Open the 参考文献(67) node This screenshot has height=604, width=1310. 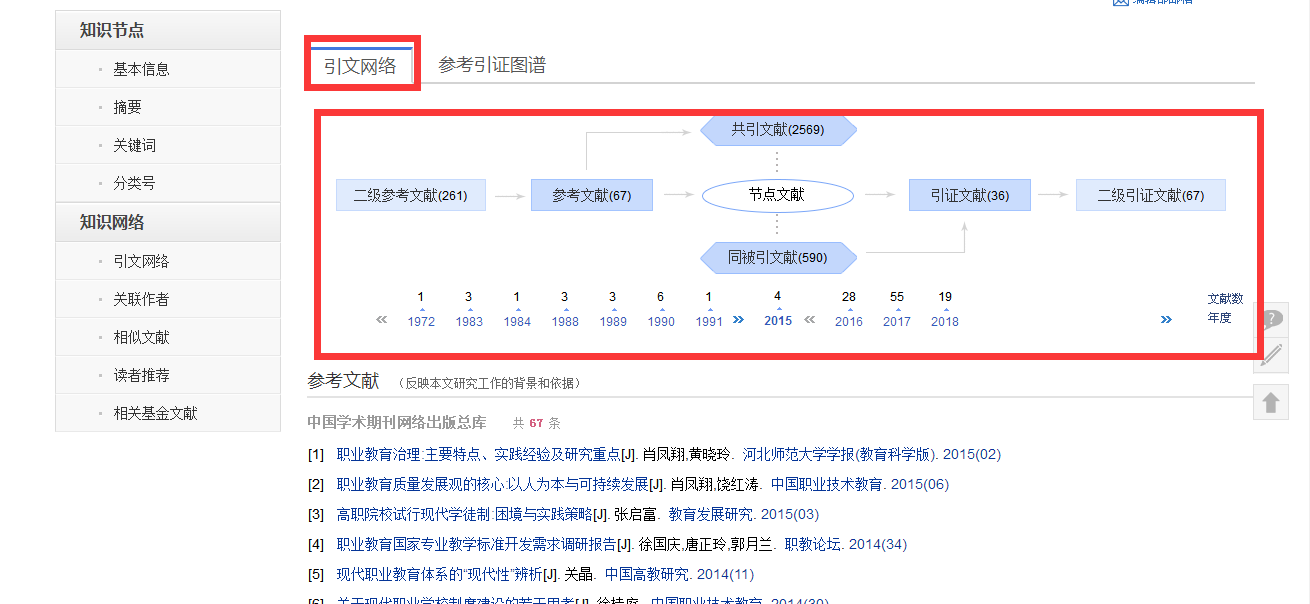point(591,194)
